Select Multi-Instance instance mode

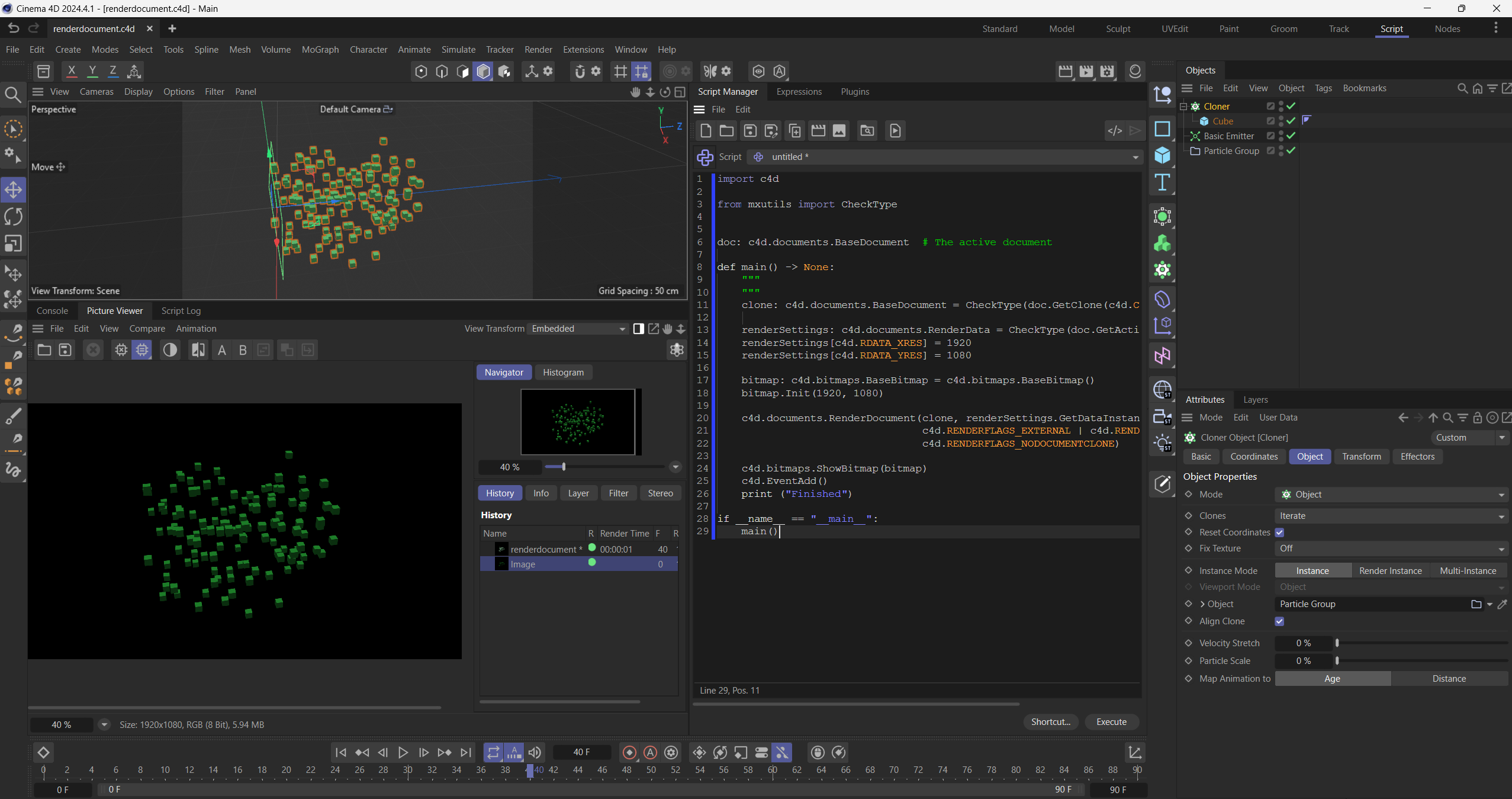click(x=1468, y=571)
